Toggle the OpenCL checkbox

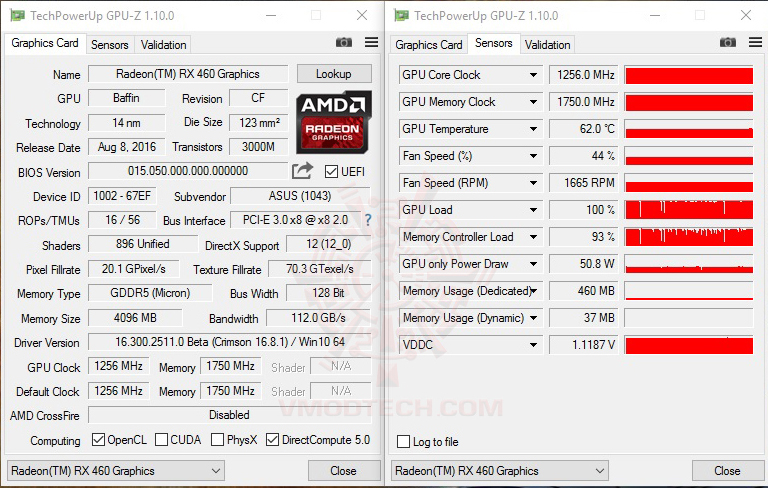(98, 439)
